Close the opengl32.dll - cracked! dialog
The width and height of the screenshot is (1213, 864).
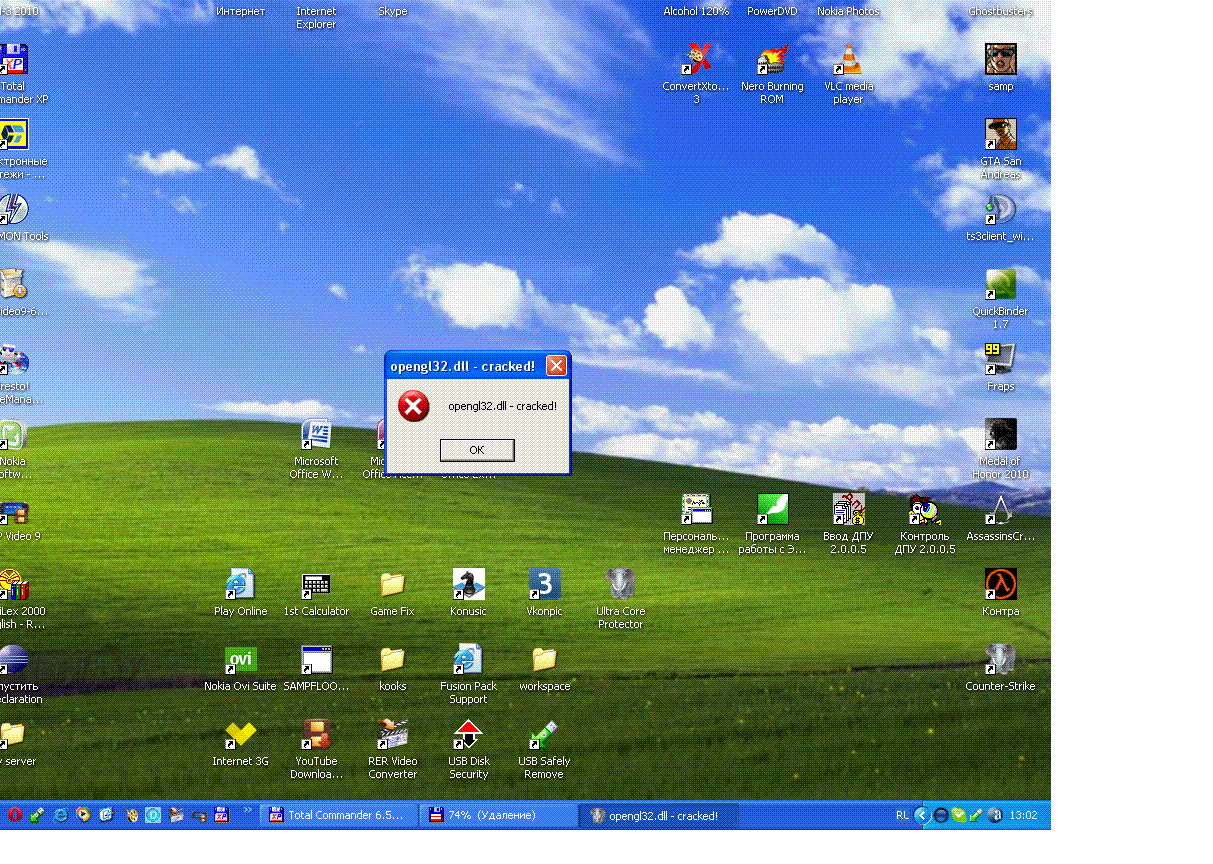click(556, 366)
